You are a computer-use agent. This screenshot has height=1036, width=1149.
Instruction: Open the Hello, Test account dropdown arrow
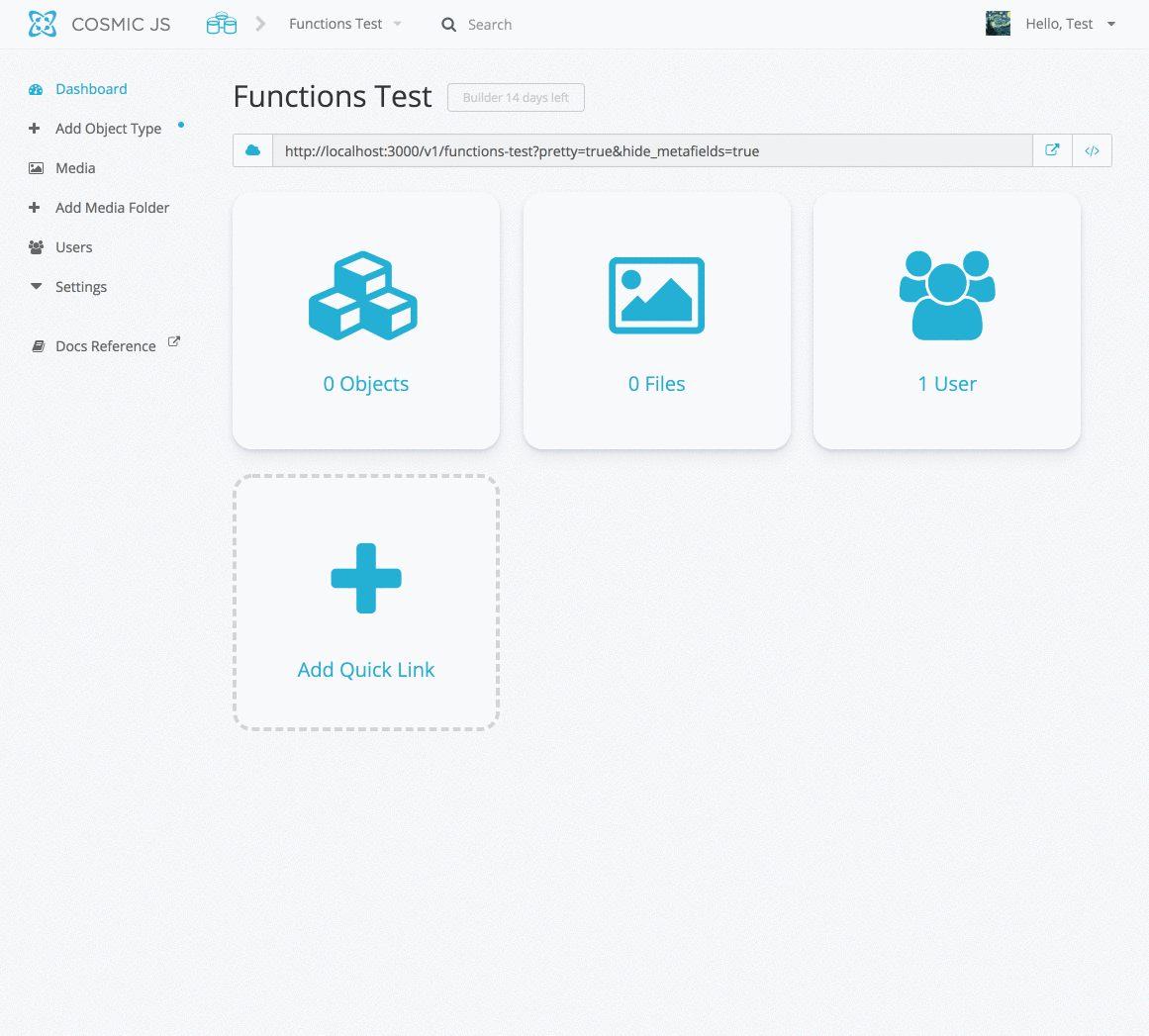1110,24
